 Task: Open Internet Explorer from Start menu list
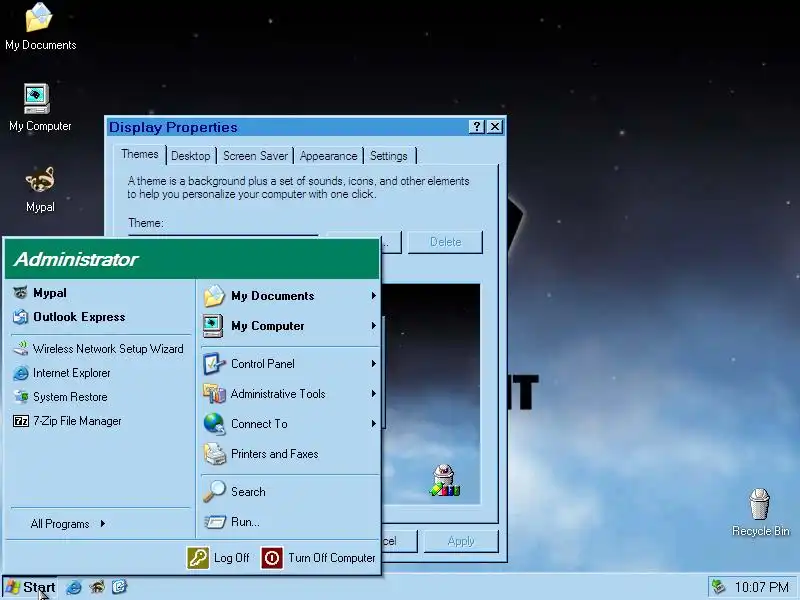coord(101,373)
